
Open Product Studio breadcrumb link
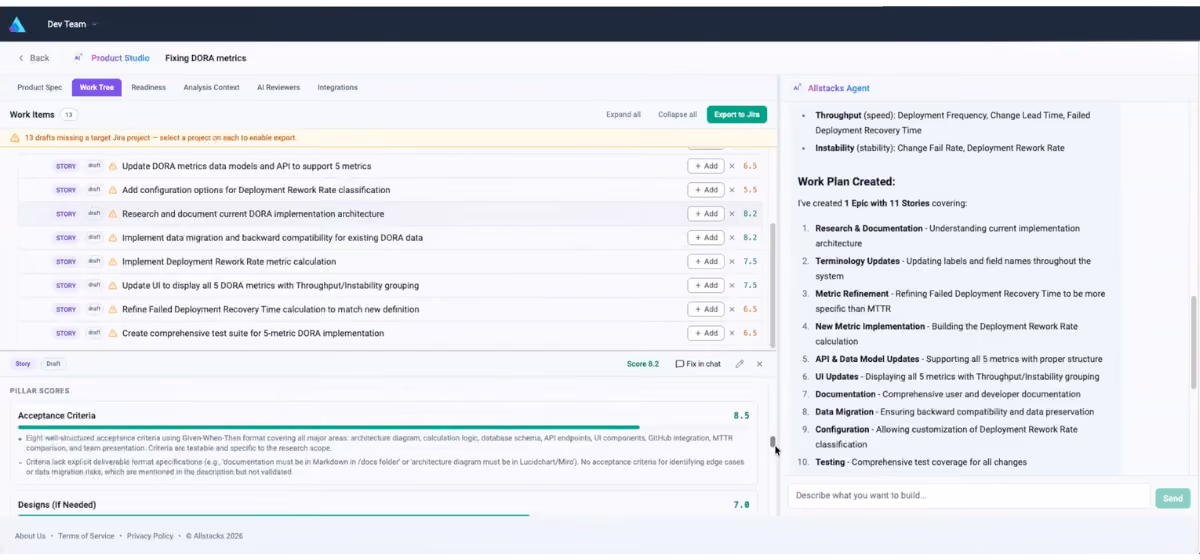coord(120,58)
